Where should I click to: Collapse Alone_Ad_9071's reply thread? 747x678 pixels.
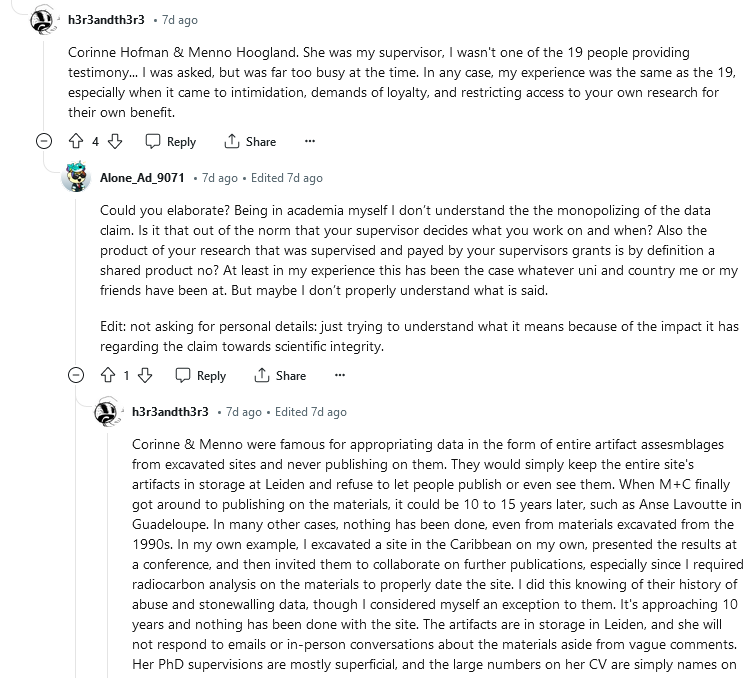click(76, 376)
